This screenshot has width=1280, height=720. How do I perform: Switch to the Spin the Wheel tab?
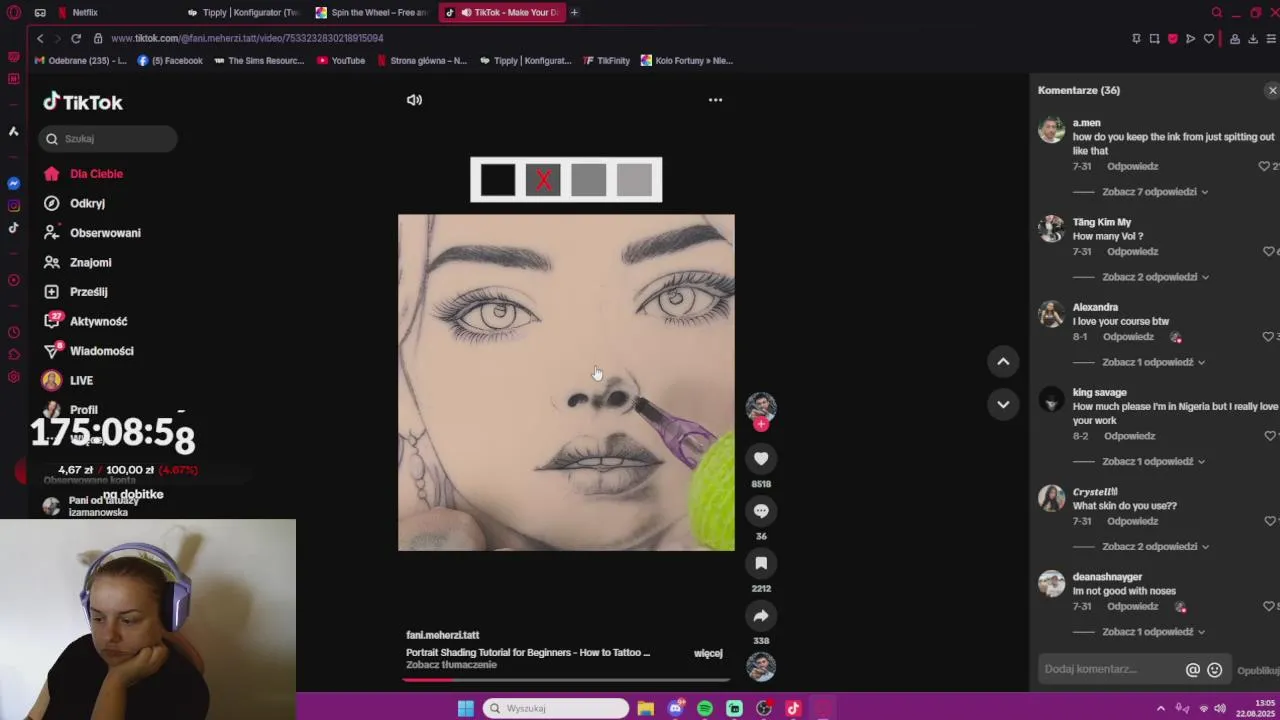point(372,12)
